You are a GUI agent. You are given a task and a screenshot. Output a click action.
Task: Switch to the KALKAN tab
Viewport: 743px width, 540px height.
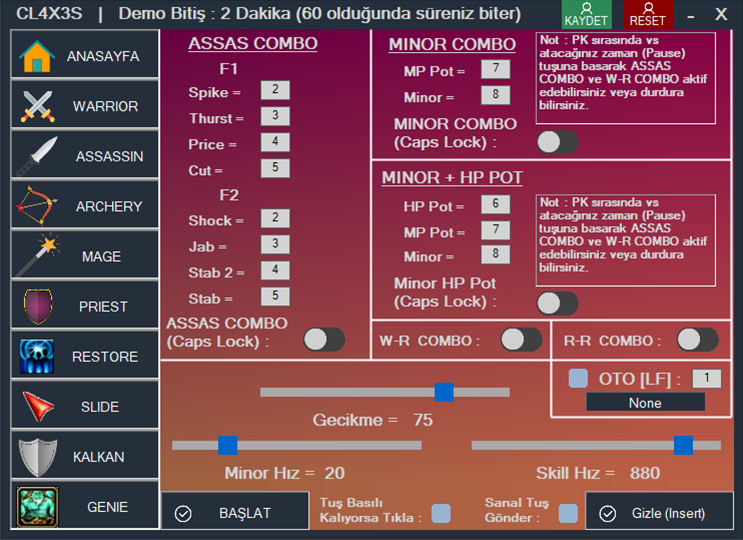(x=85, y=456)
